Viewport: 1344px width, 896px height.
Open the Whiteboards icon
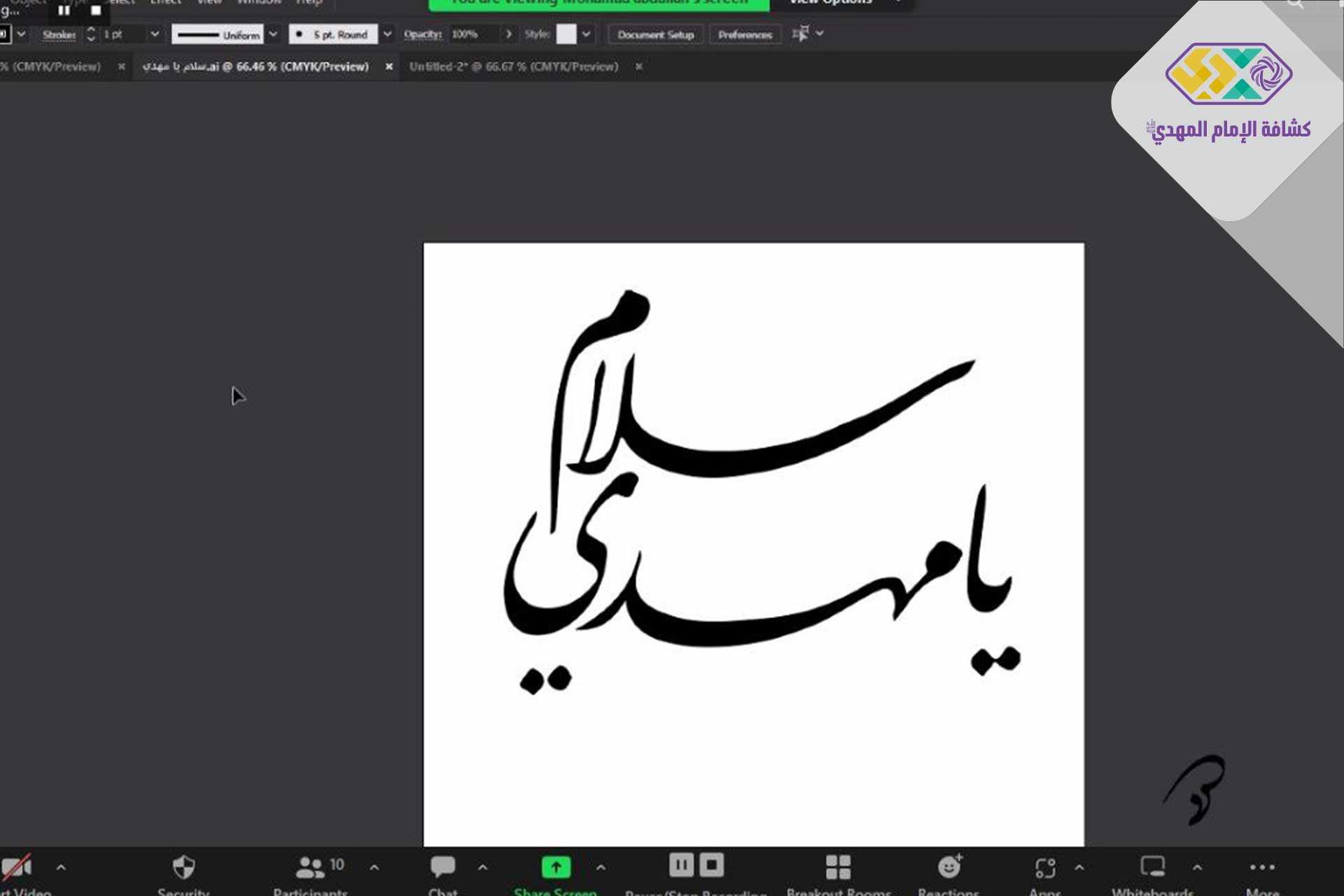(1152, 867)
